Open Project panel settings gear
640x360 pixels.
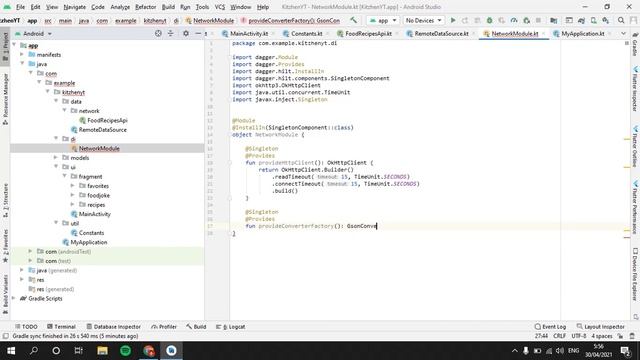tap(186, 33)
